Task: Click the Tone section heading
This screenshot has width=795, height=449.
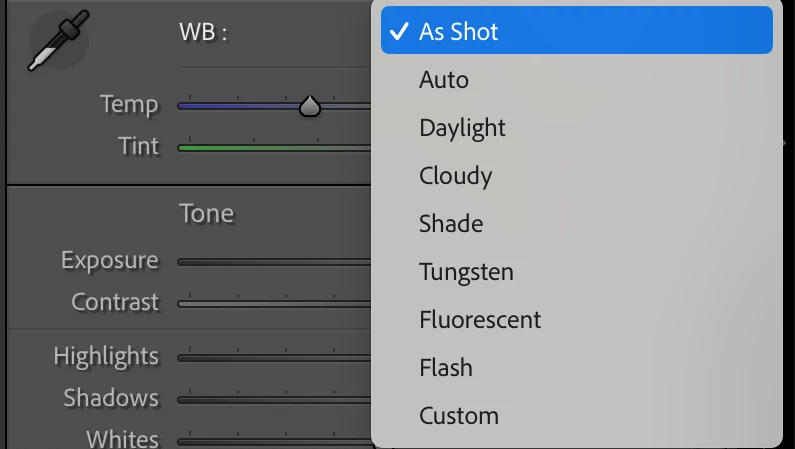Action: (206, 213)
